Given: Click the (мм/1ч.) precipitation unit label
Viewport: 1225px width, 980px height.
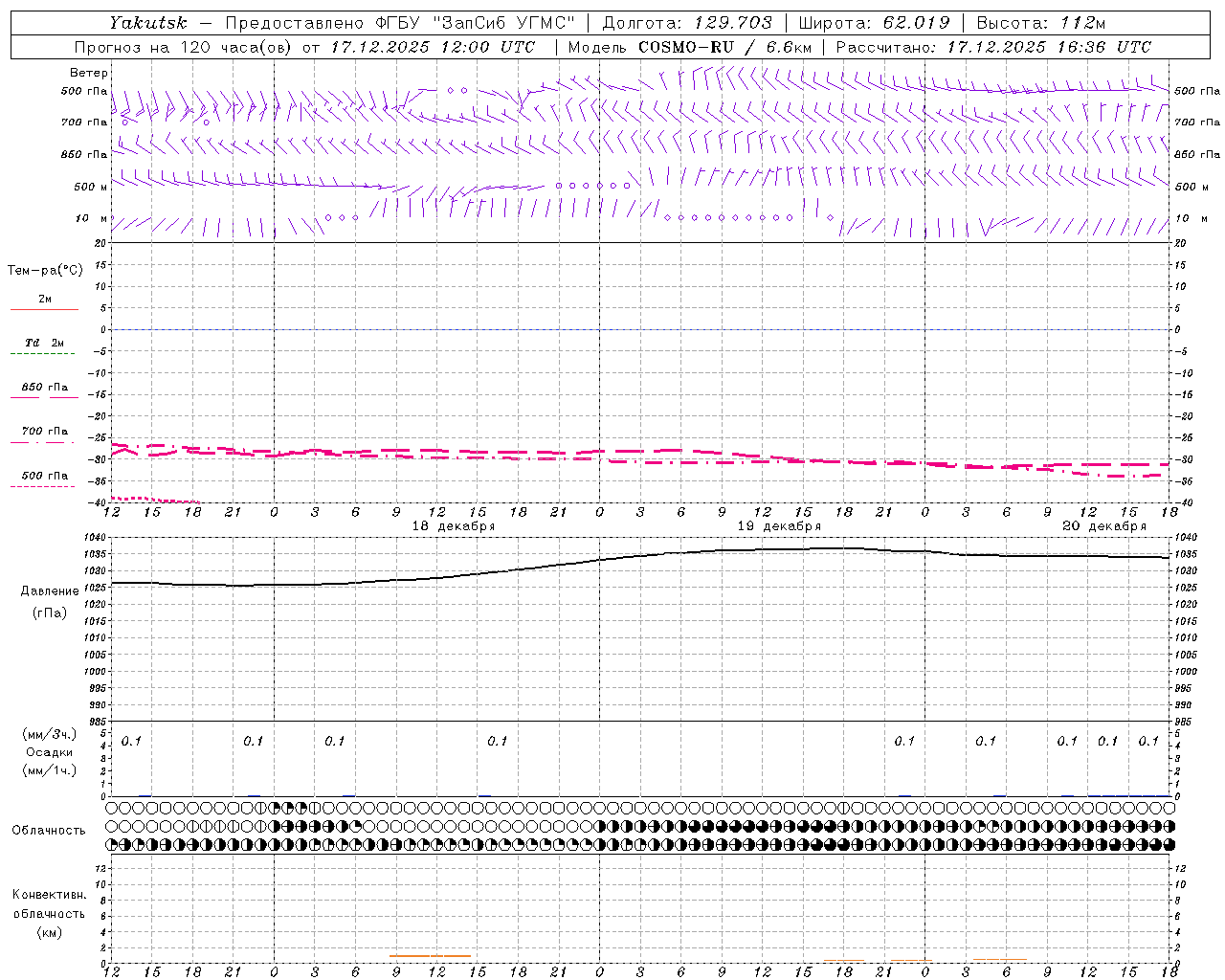Looking at the screenshot, I should [x=50, y=770].
